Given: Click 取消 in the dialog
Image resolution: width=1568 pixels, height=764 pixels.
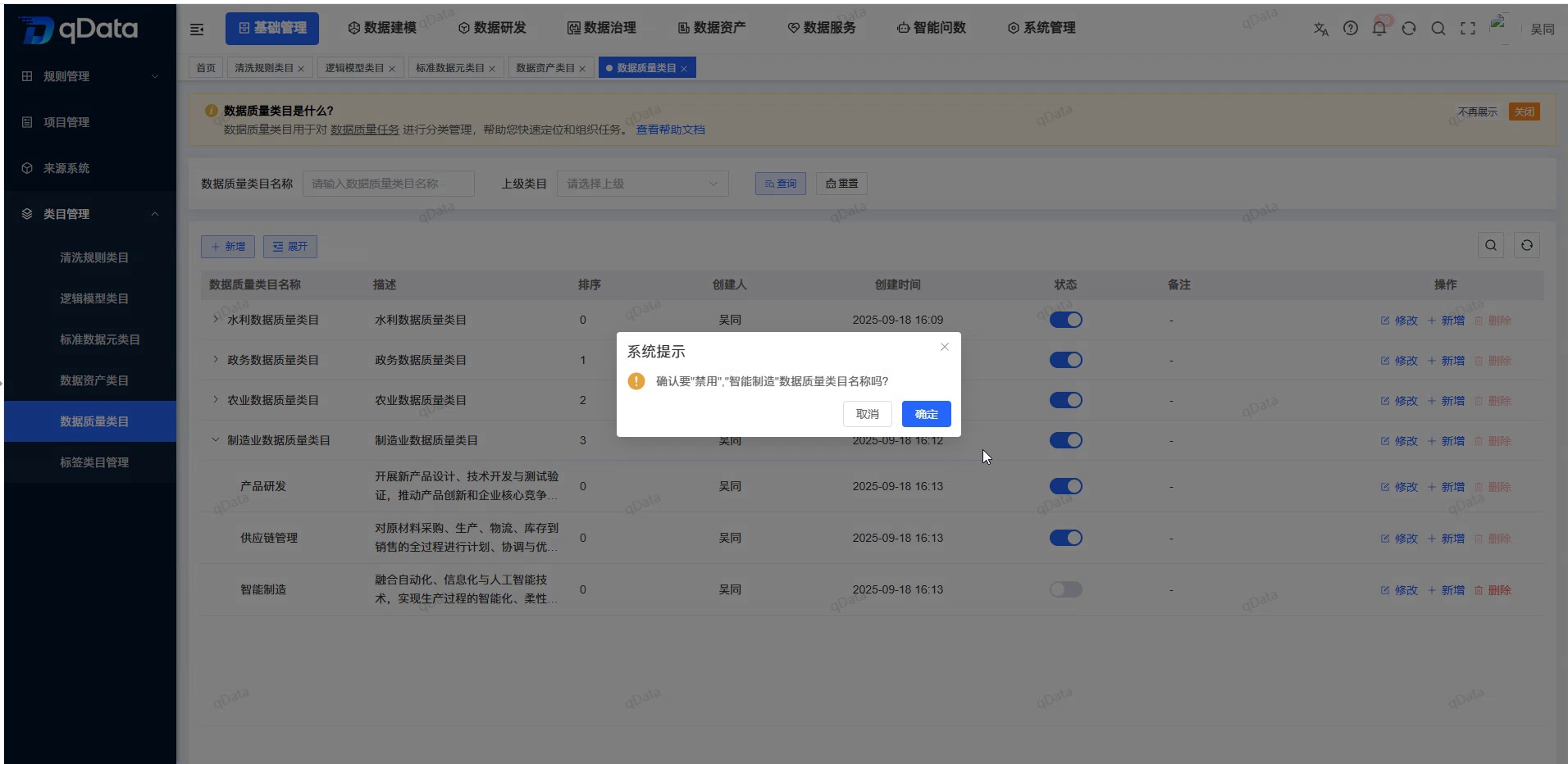Looking at the screenshot, I should pyautogui.click(x=868, y=414).
